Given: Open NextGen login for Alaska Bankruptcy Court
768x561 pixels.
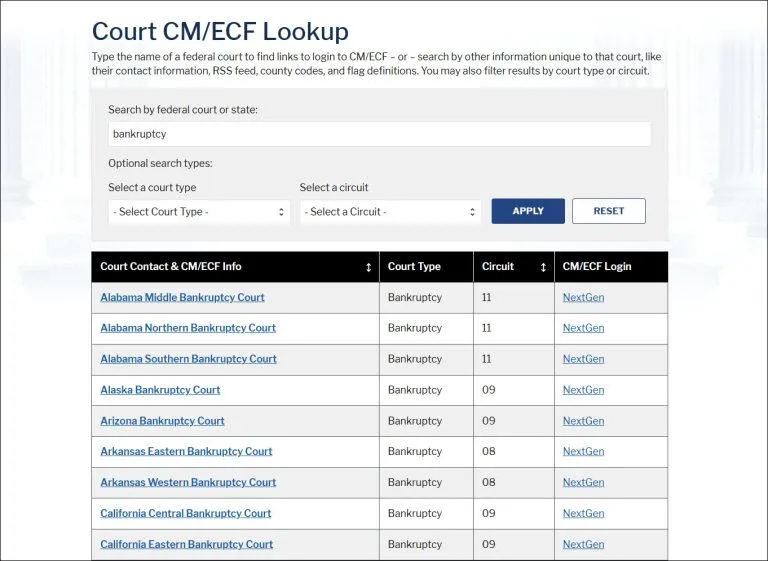Looking at the screenshot, I should pos(583,390).
